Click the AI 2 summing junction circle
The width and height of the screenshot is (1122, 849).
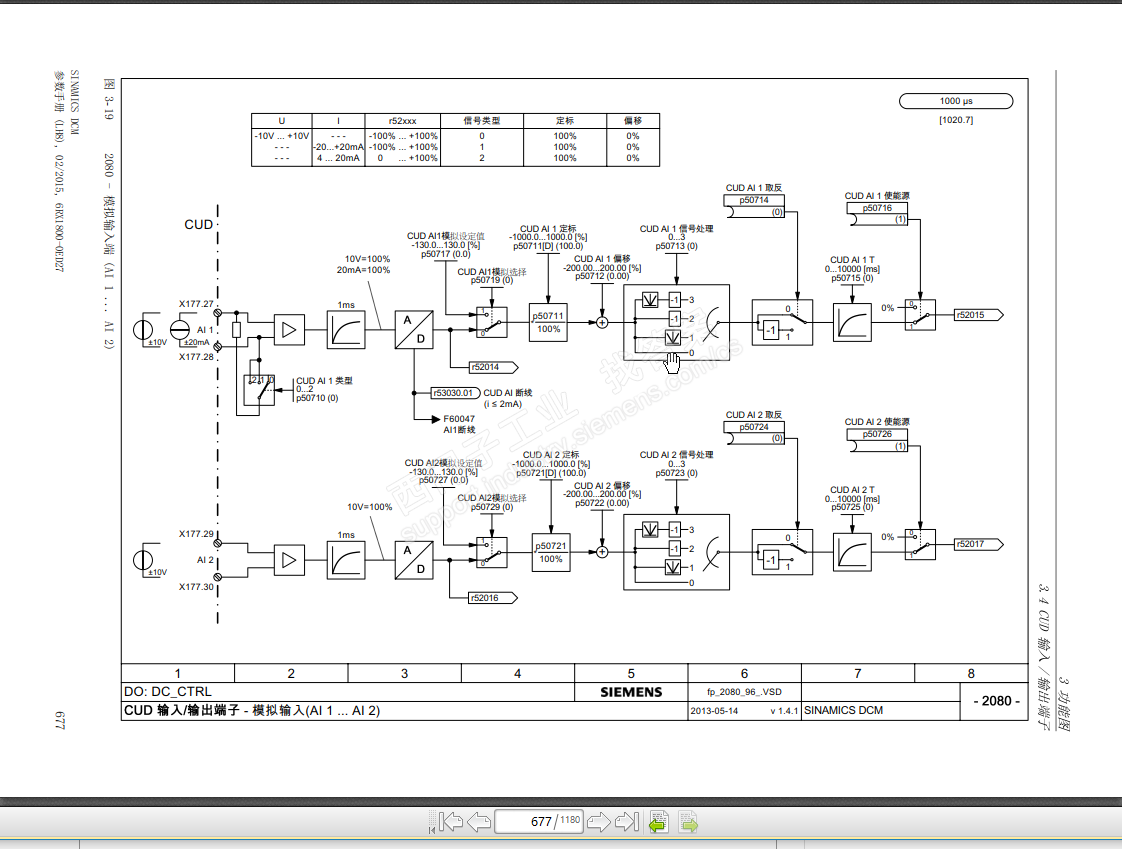point(602,552)
